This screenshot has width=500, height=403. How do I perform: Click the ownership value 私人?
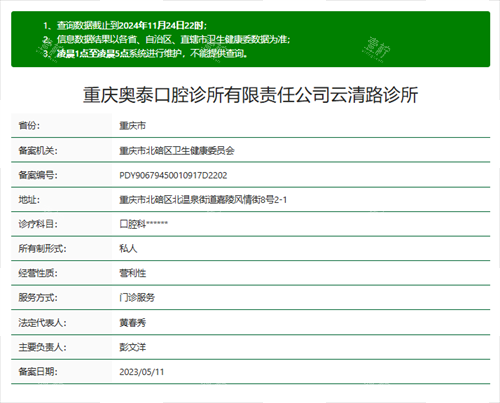click(128, 248)
